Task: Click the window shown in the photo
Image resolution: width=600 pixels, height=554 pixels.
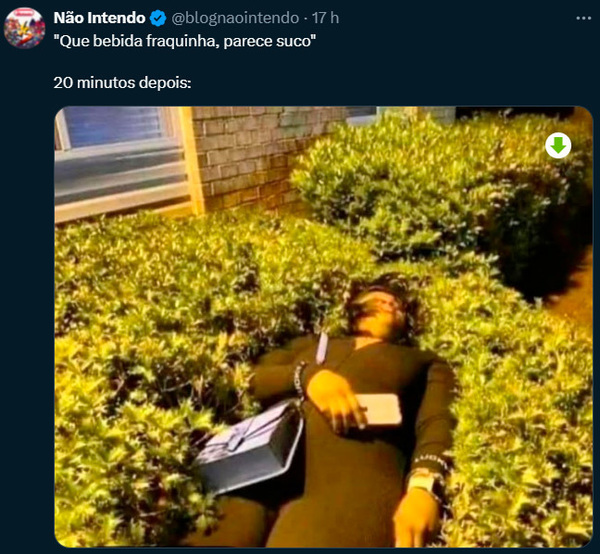Action: pyautogui.click(x=119, y=163)
